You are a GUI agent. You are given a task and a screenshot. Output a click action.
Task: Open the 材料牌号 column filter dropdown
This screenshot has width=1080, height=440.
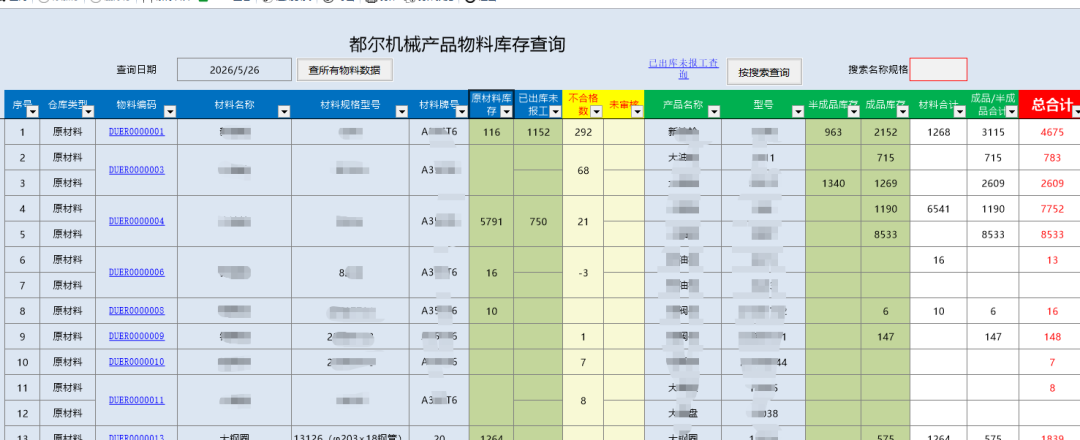coord(461,112)
